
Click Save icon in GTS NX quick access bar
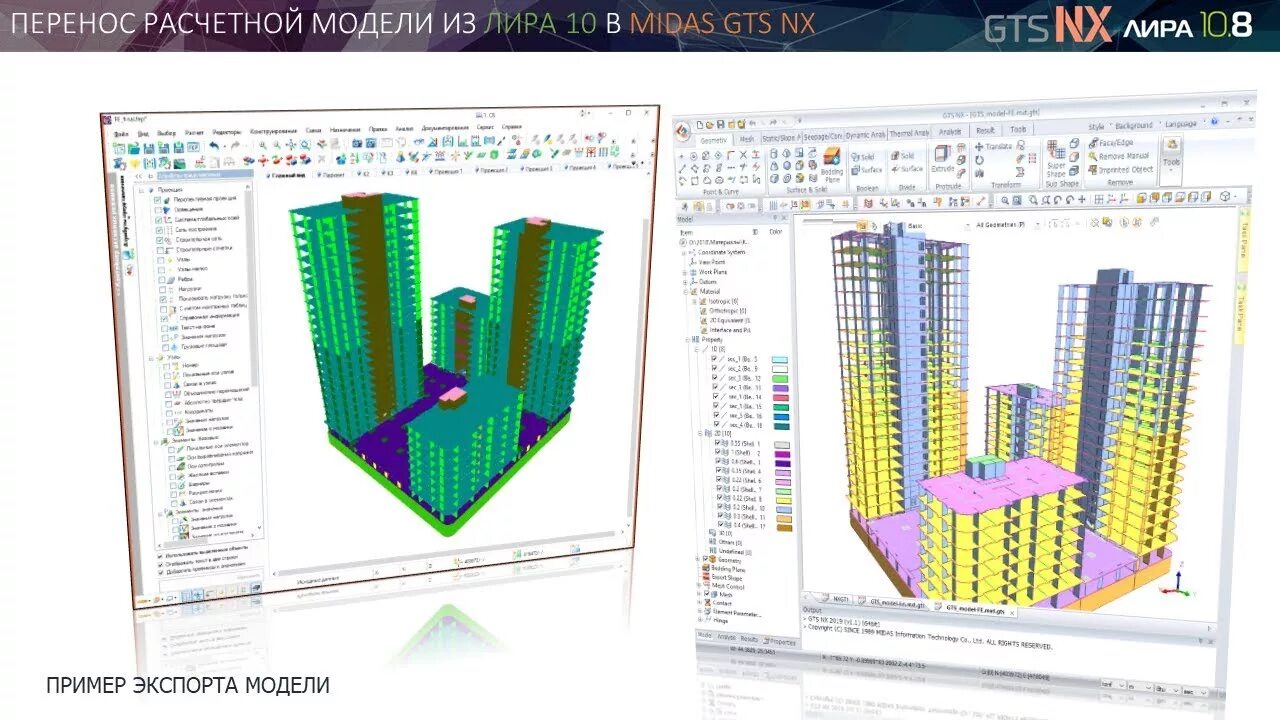721,123
